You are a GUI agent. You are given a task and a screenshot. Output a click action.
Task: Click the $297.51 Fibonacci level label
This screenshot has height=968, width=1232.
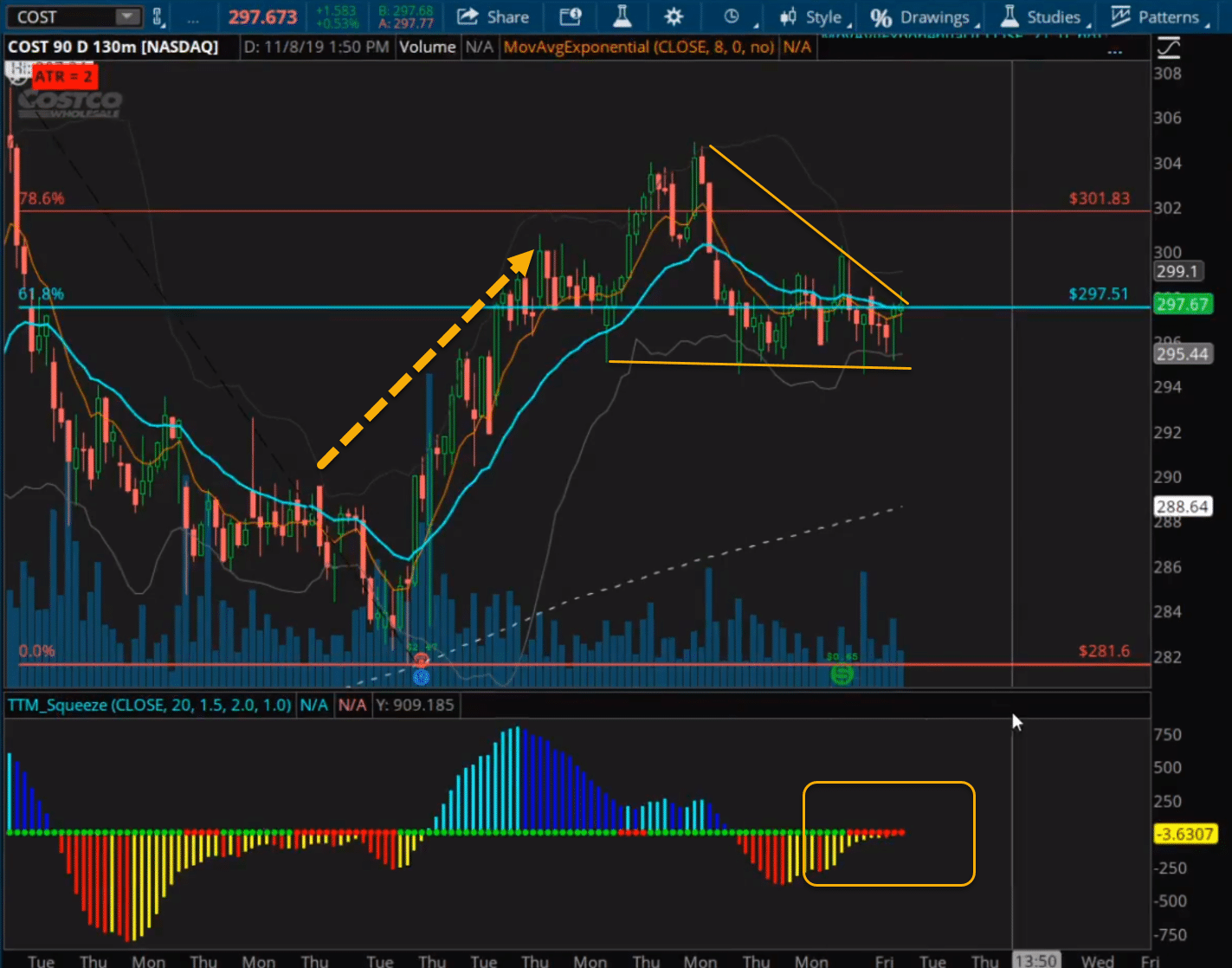coord(1099,294)
